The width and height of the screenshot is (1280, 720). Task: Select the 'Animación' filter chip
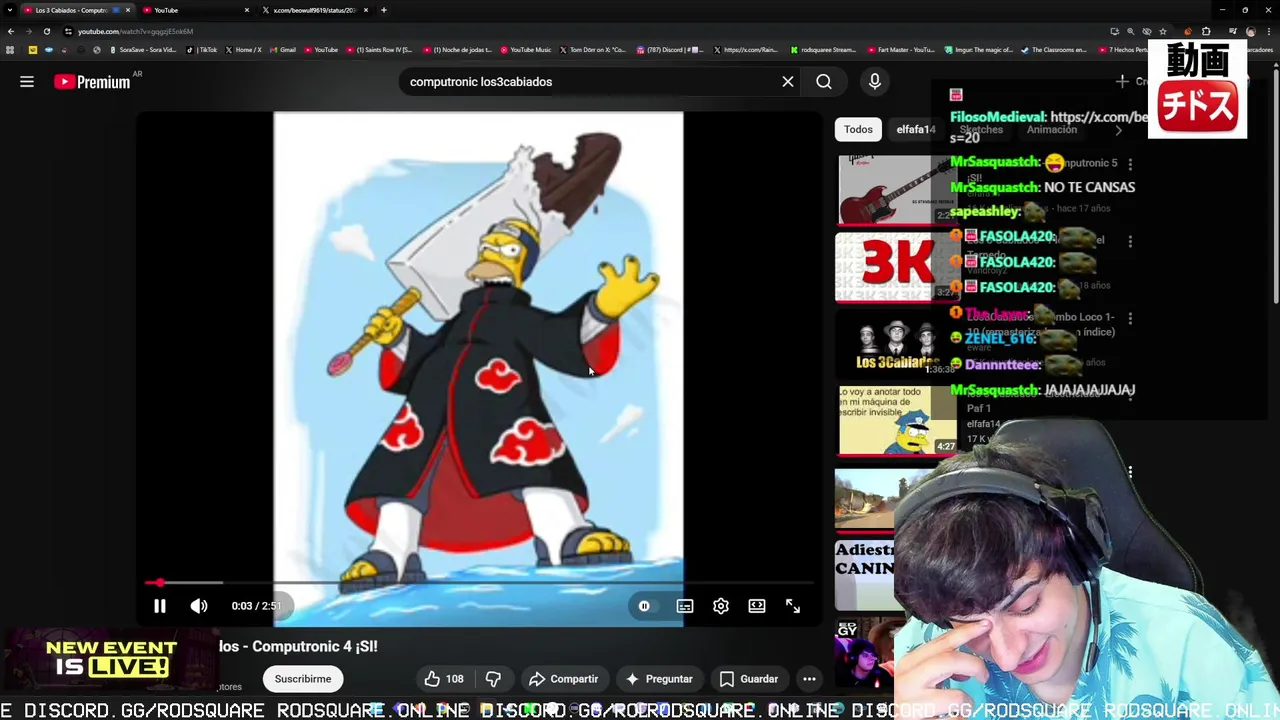(1052, 129)
